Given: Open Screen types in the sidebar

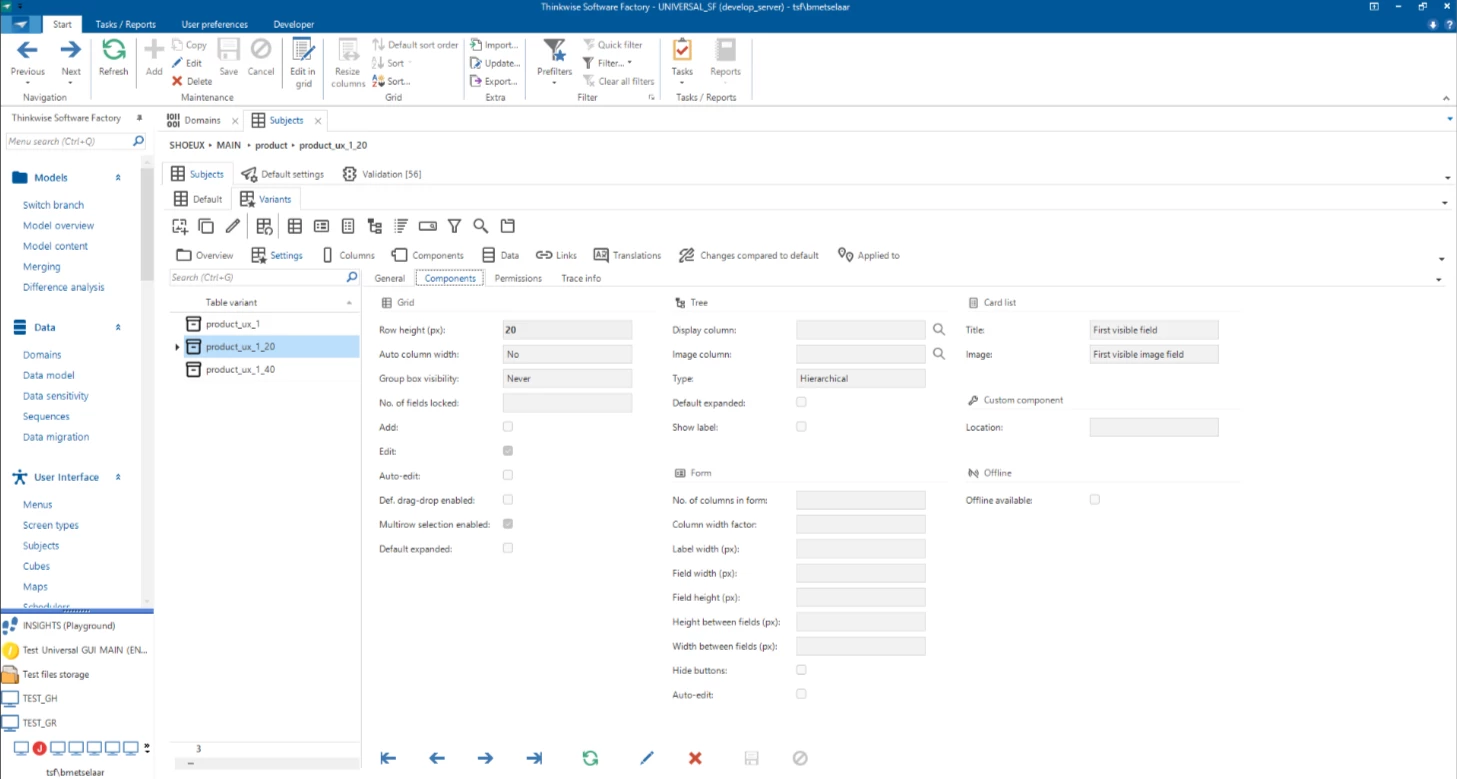Looking at the screenshot, I should pyautogui.click(x=51, y=525).
